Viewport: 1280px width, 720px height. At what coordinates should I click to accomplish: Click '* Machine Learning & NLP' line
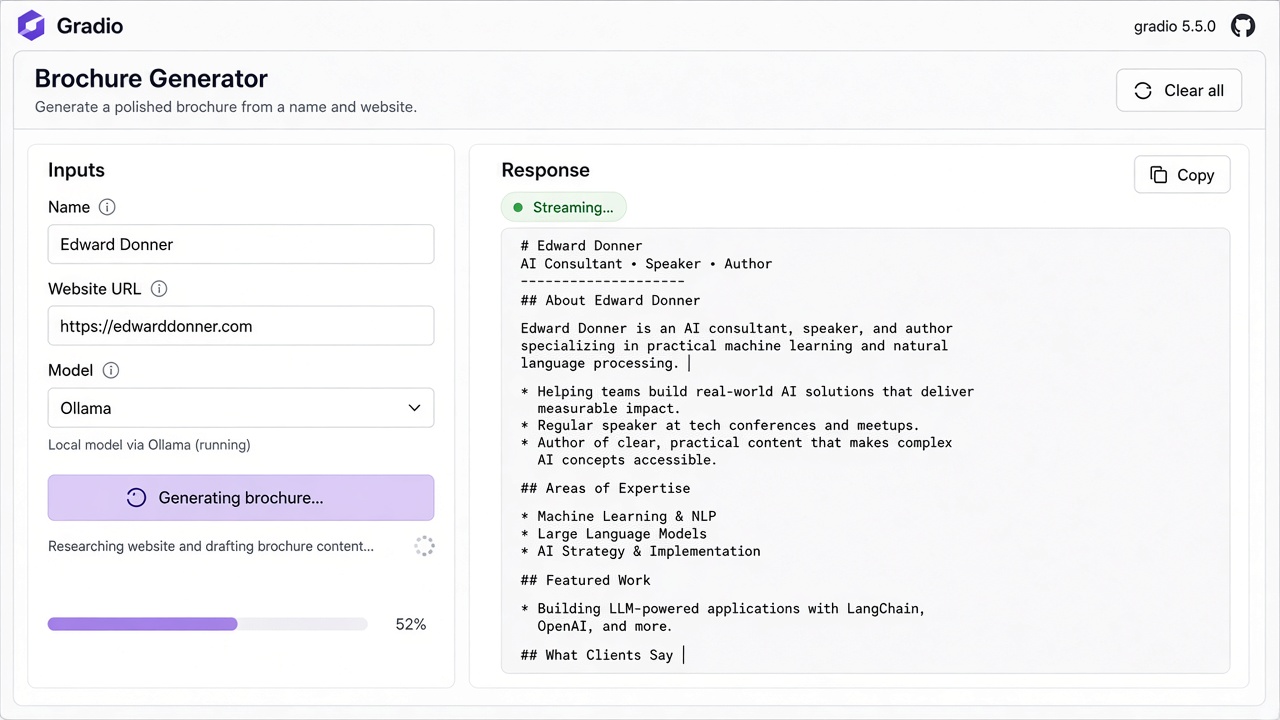click(x=619, y=516)
